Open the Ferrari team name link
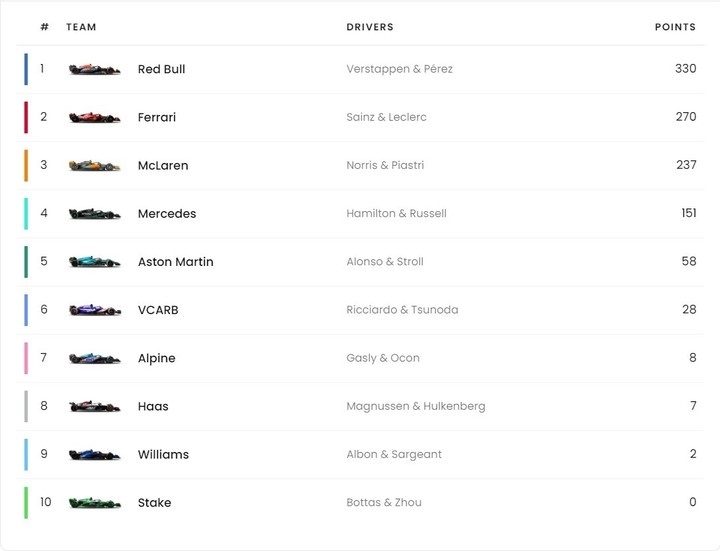The image size is (720, 551). click(x=156, y=117)
